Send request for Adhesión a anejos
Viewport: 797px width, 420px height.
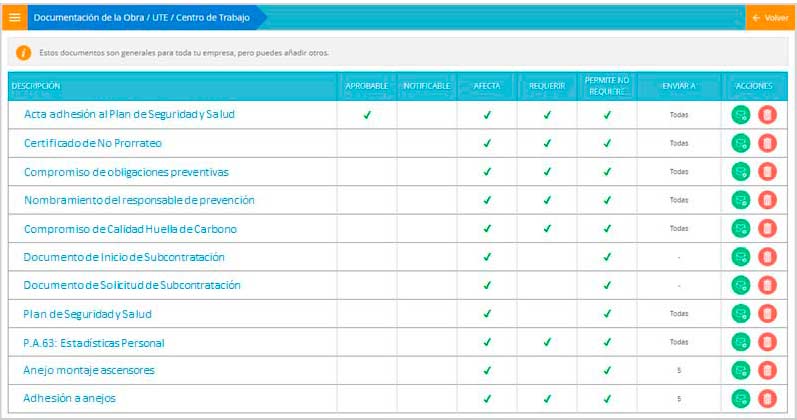tap(741, 399)
